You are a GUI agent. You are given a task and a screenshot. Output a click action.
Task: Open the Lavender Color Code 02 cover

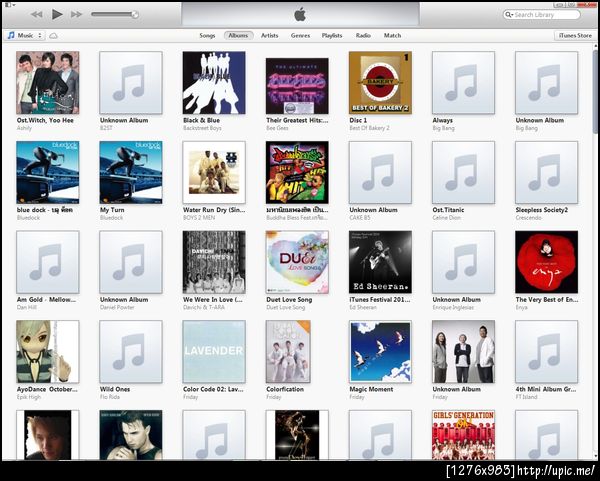(214, 352)
